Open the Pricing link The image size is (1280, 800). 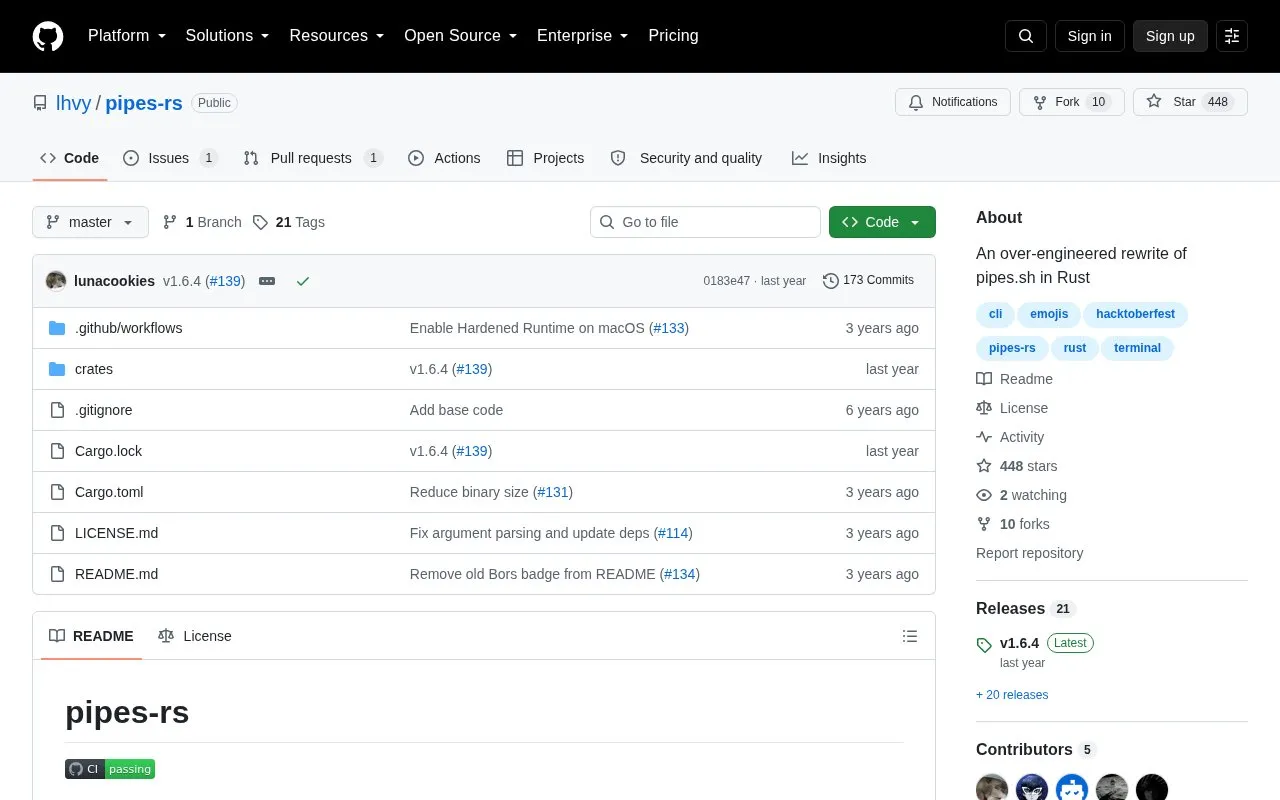[x=673, y=36]
